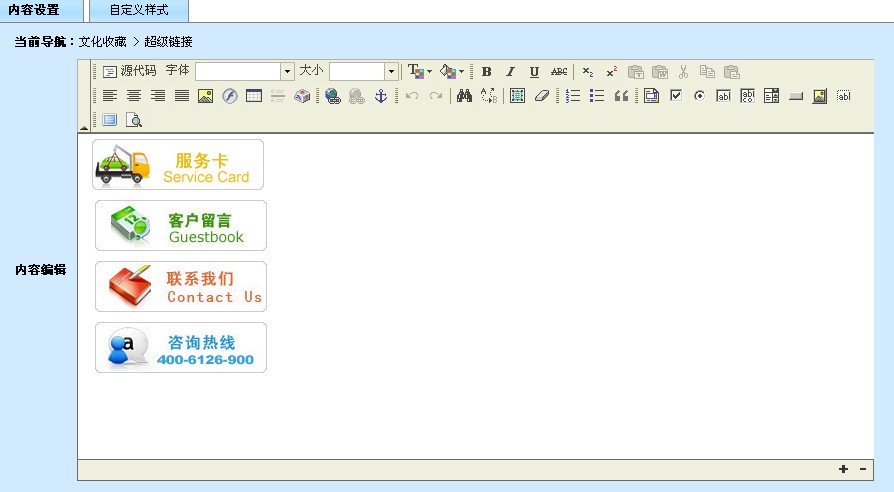Open the 大小 size dropdown

(391, 72)
